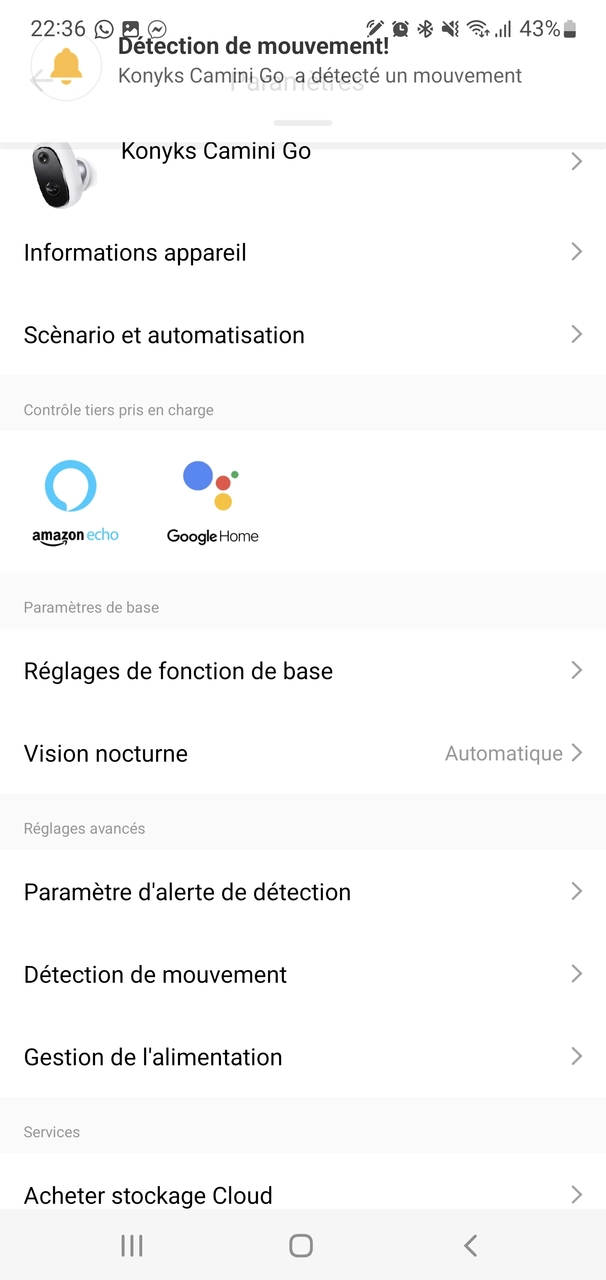Tap the Konyks Camini Go device name
Image resolution: width=606 pixels, height=1280 pixels.
(x=216, y=152)
